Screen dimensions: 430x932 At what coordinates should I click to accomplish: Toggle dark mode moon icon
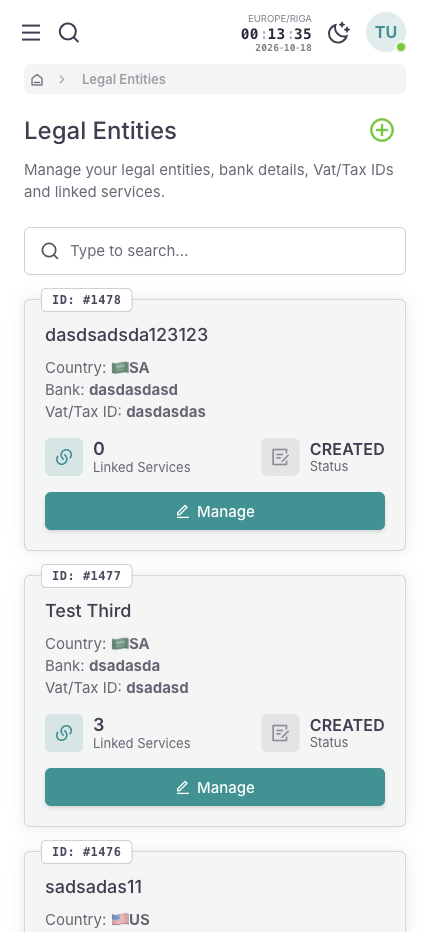(x=338, y=33)
